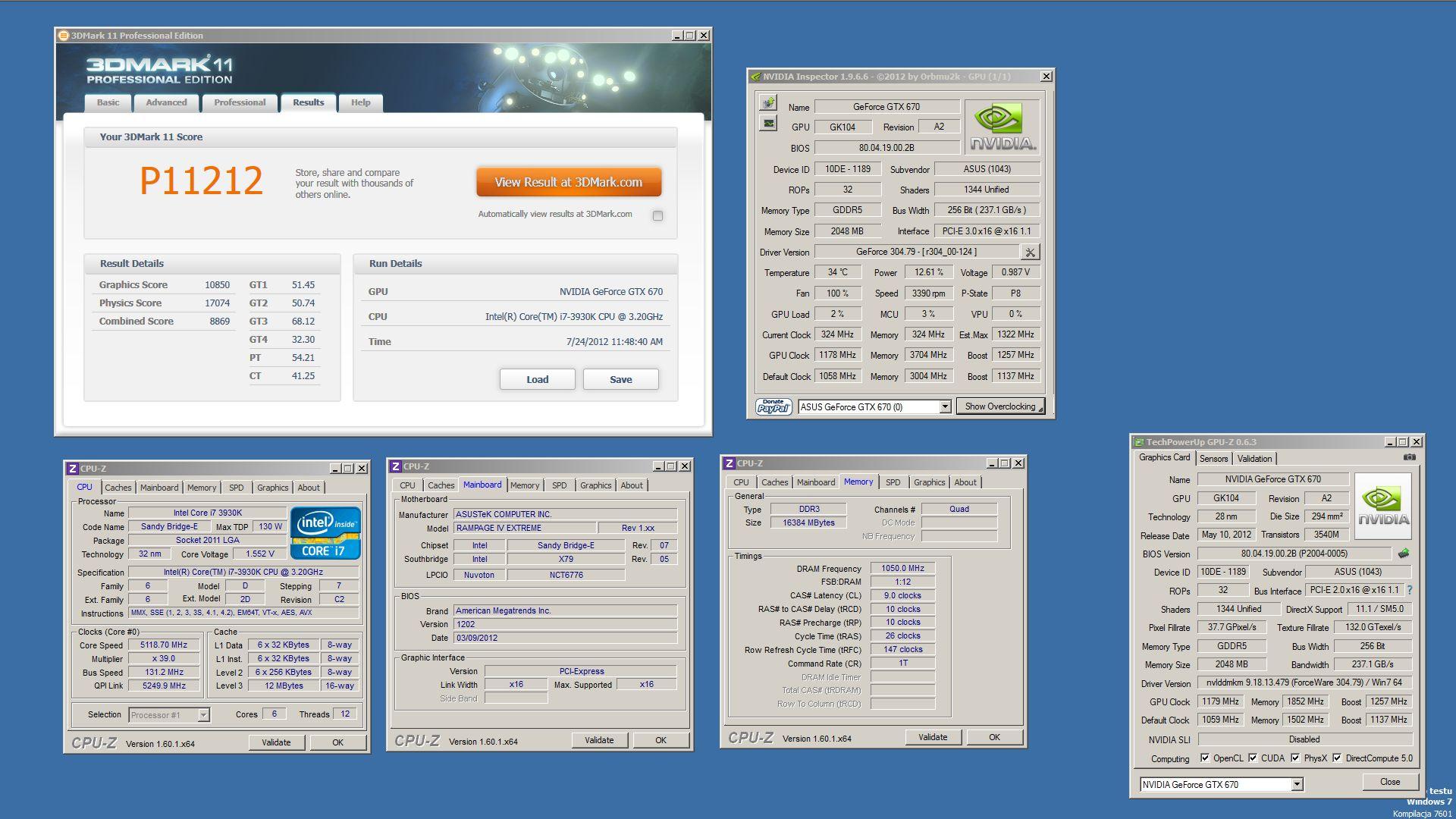The width and height of the screenshot is (1456, 819).
Task: Switch to Advanced tab in 3DMark 11
Action: (x=166, y=102)
